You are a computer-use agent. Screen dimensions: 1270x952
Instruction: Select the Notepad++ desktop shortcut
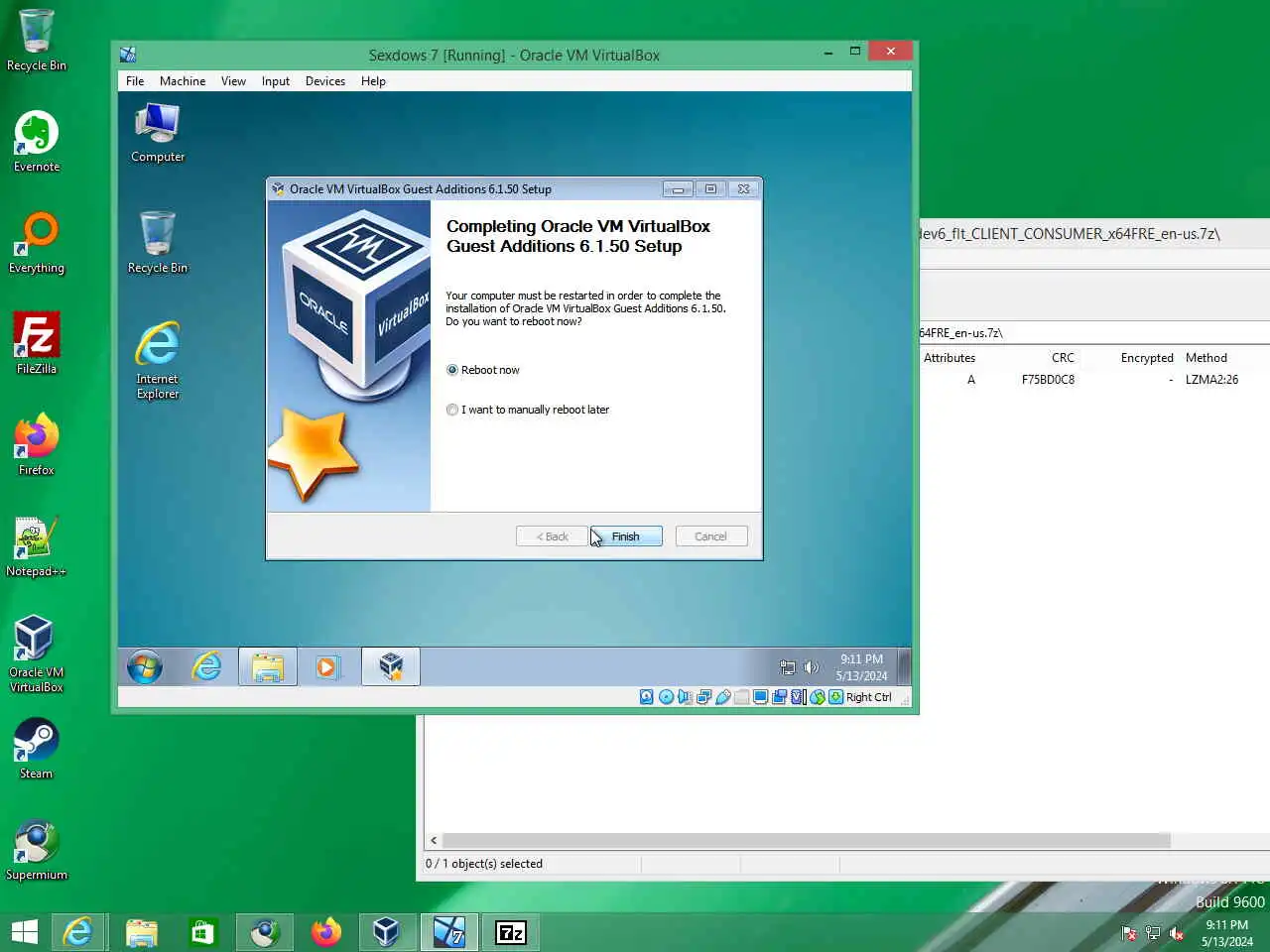tap(37, 546)
